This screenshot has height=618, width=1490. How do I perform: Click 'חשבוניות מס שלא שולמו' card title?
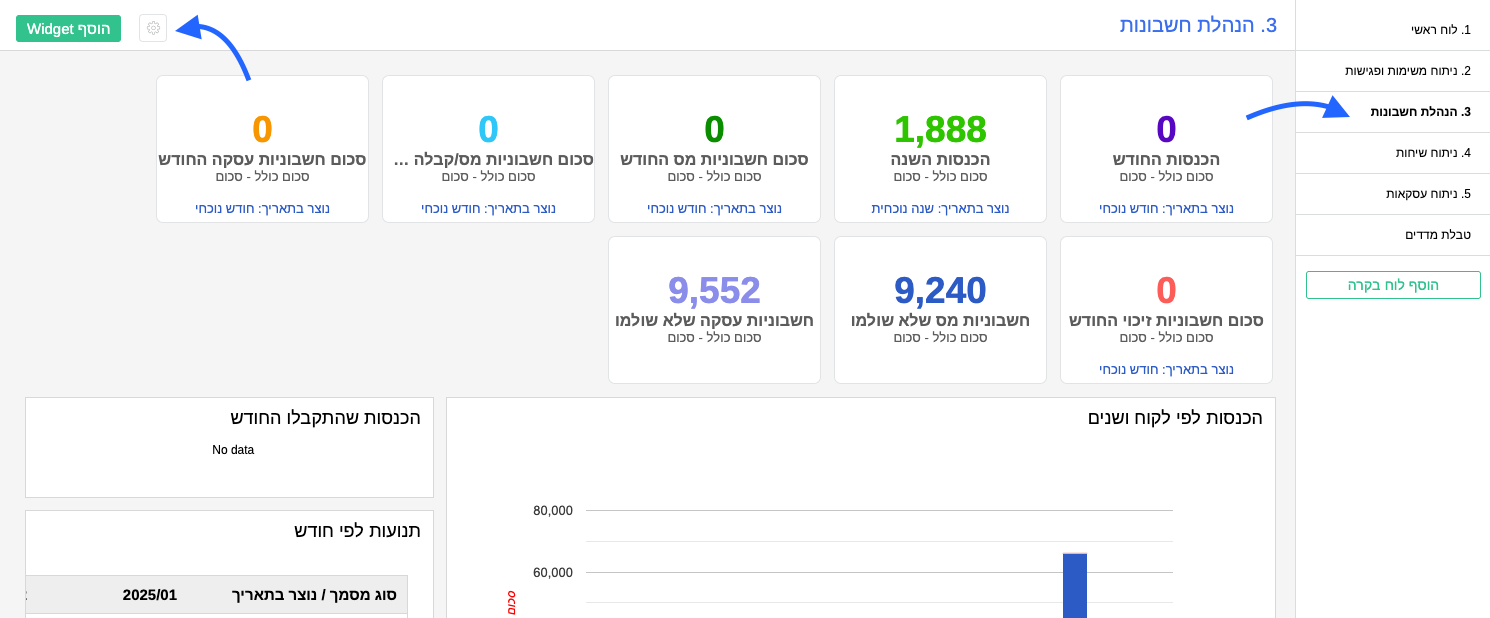point(940,320)
